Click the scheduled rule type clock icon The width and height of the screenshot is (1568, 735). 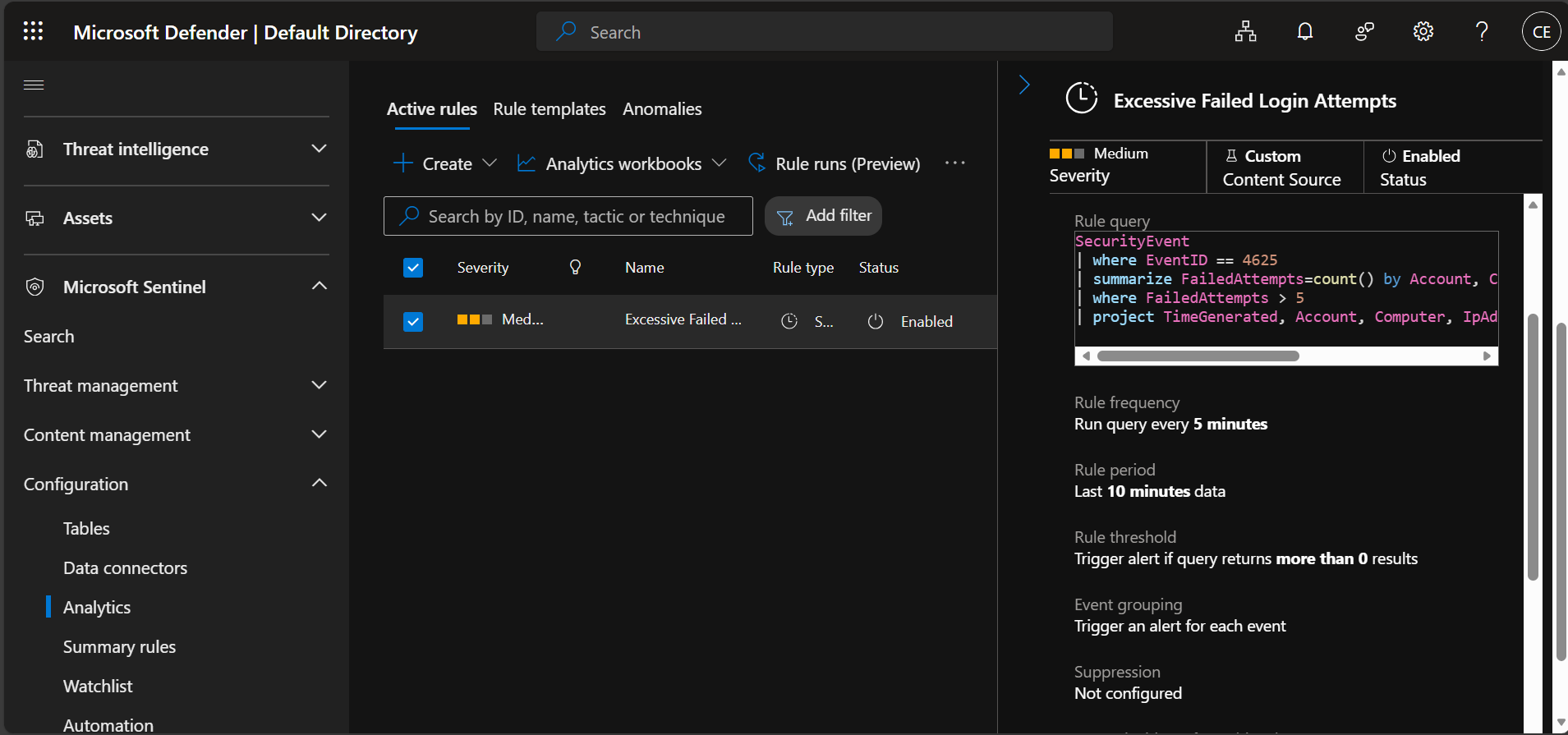789,321
